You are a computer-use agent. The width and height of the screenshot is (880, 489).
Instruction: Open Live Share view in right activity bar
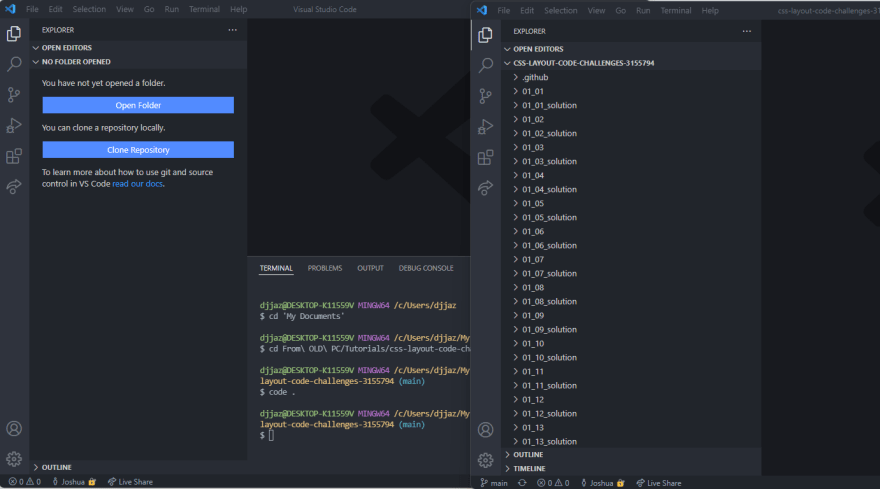tap(485, 188)
